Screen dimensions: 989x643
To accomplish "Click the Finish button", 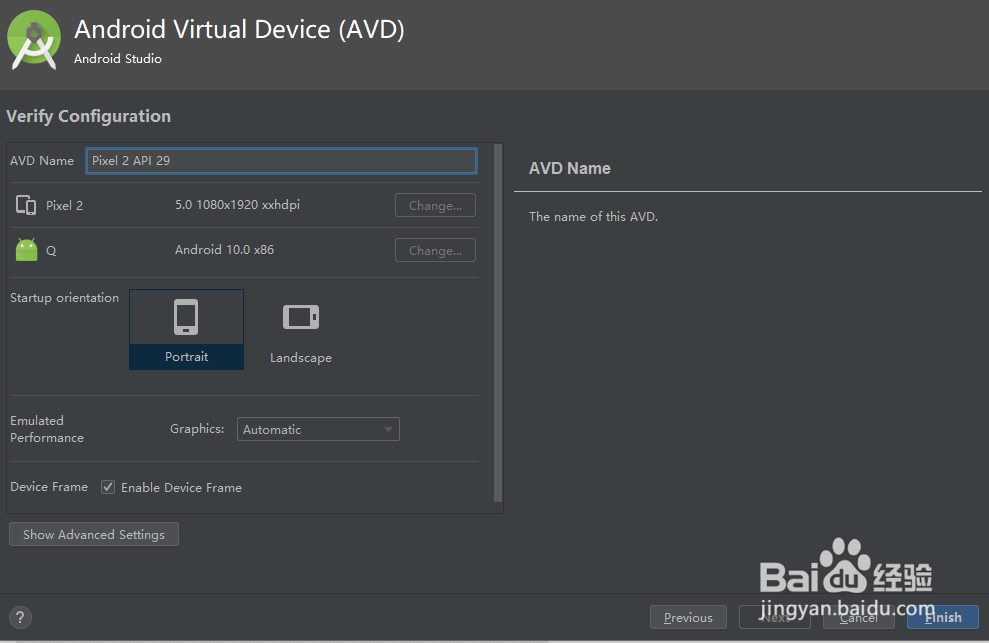I will coord(943,617).
